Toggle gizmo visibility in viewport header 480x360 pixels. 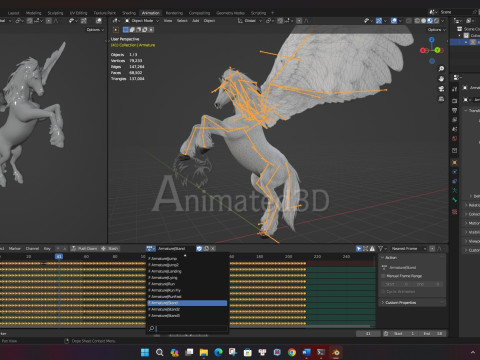click(x=379, y=21)
